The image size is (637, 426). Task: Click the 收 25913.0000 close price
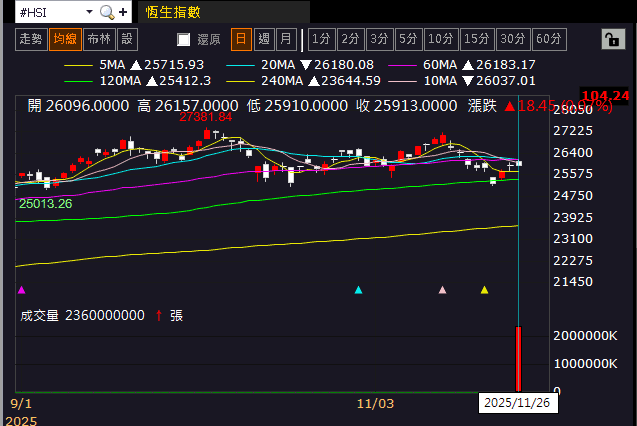(x=407, y=106)
